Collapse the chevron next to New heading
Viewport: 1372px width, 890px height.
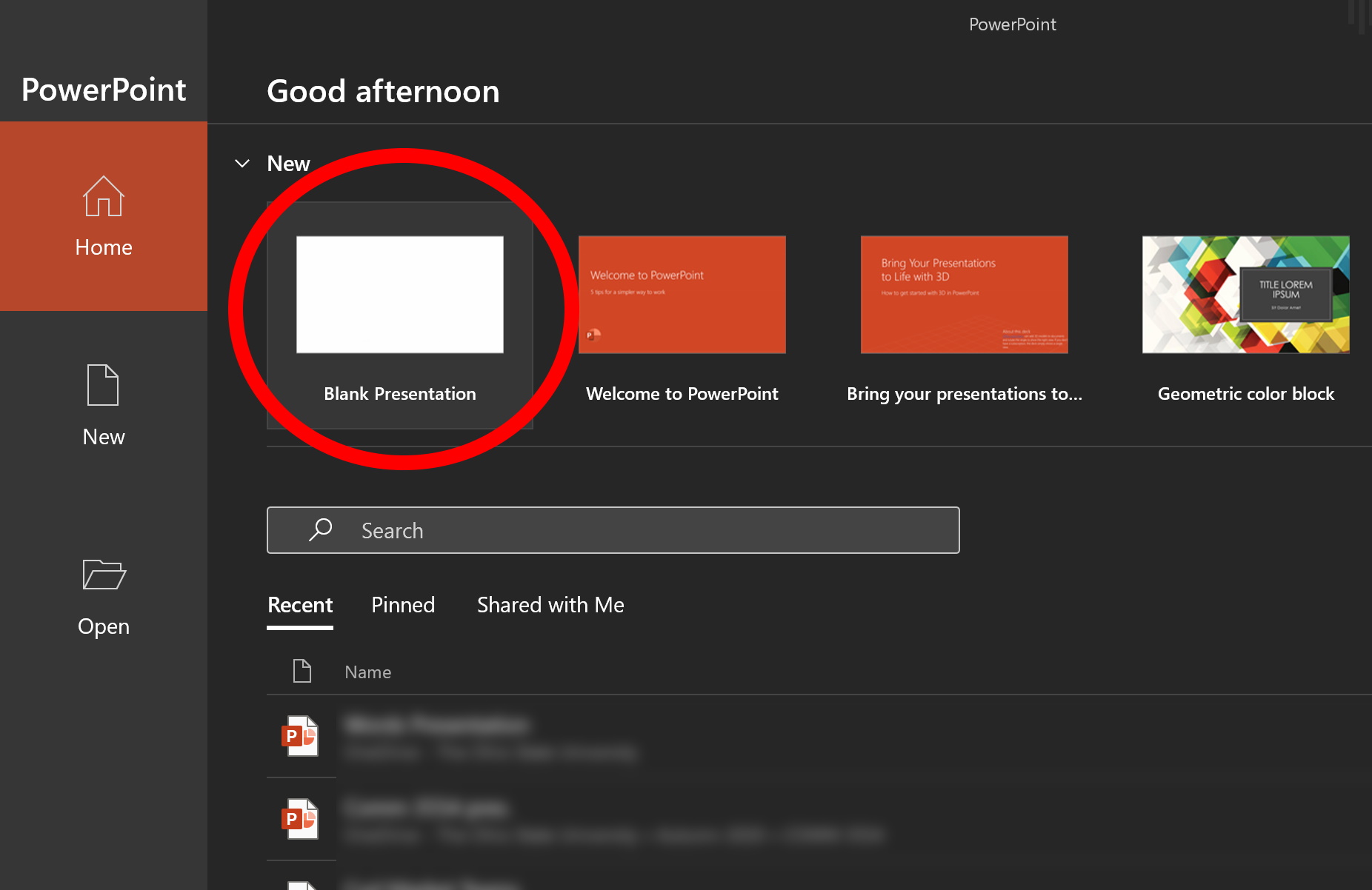pyautogui.click(x=242, y=163)
